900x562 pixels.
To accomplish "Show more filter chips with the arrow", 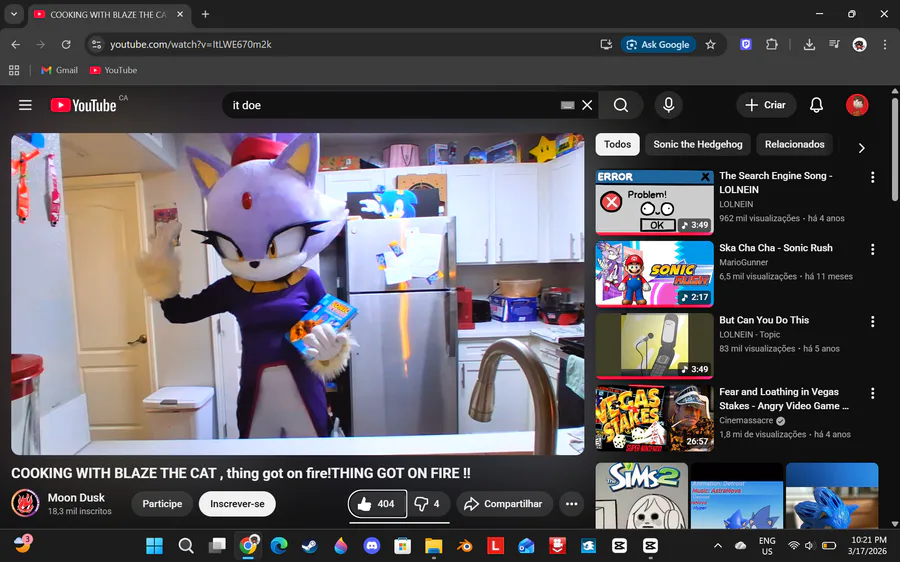I will (861, 148).
